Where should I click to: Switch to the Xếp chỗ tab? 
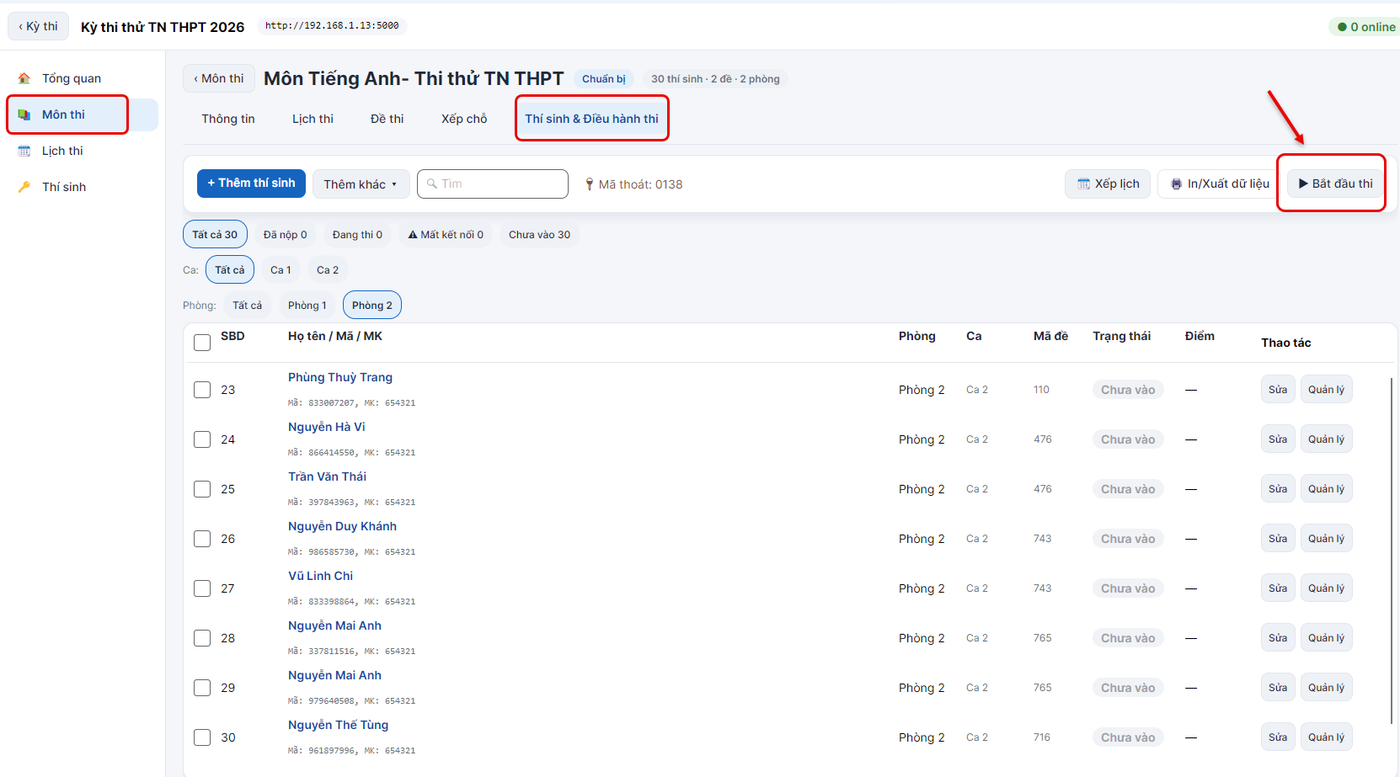(x=464, y=119)
